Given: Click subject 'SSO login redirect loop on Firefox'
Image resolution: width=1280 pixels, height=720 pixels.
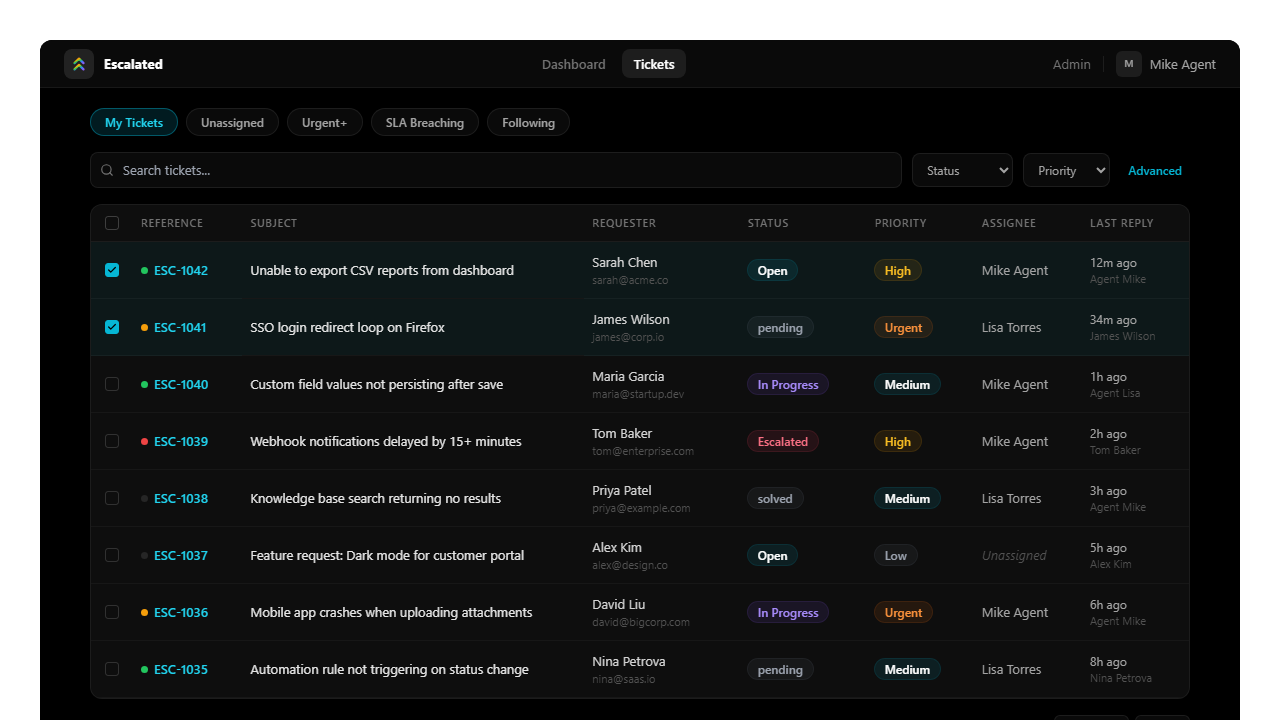Looking at the screenshot, I should tap(347, 327).
